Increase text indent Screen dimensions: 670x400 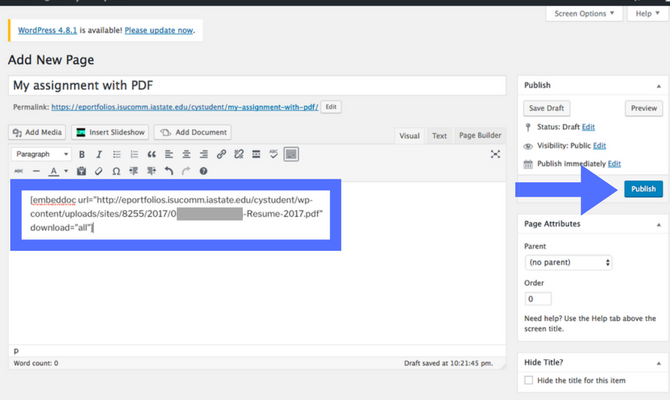pyautogui.click(x=151, y=171)
